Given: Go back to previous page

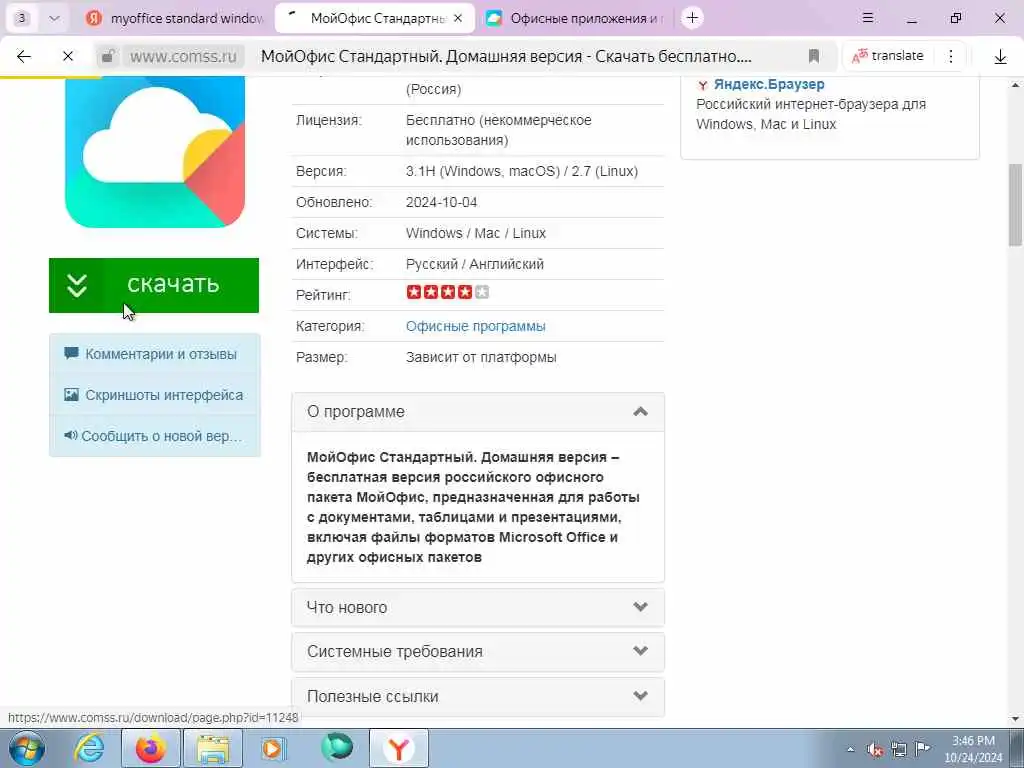Looking at the screenshot, I should [x=24, y=56].
